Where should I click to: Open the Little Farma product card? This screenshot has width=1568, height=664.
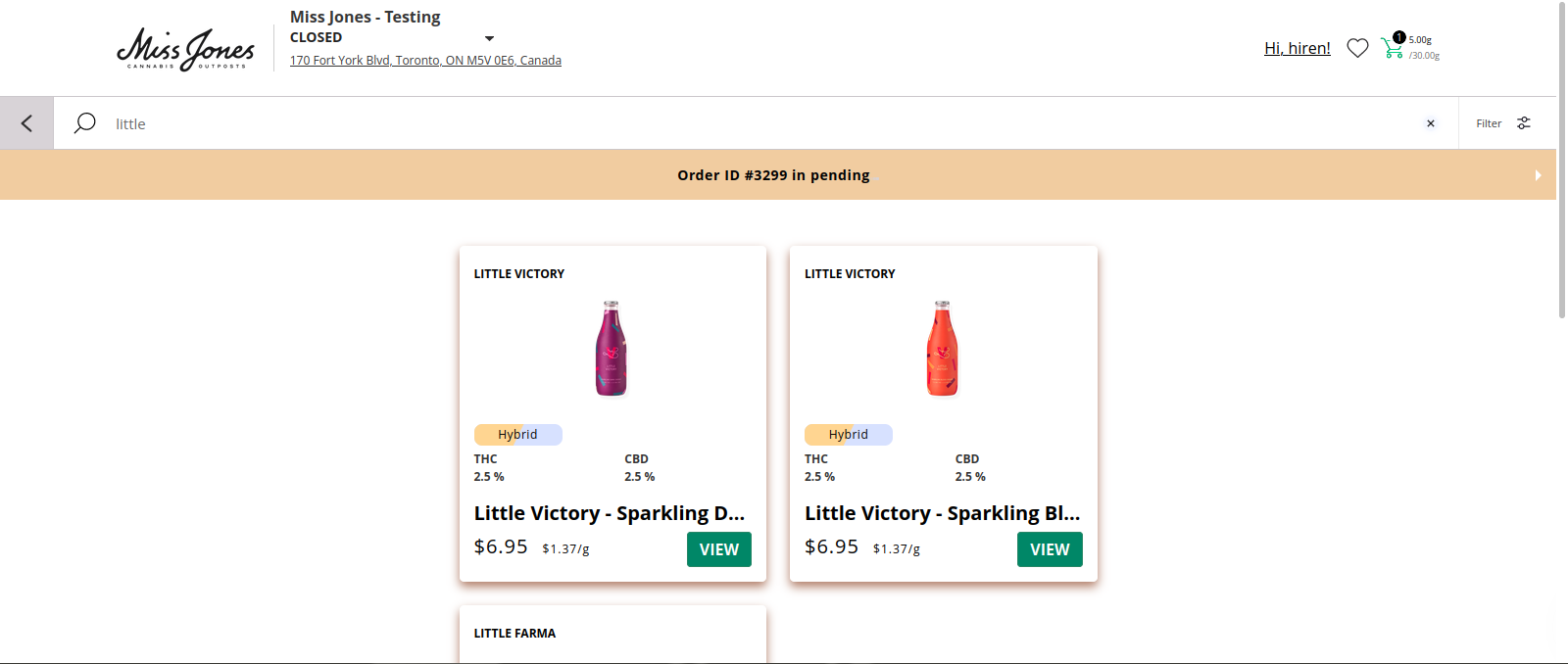pos(612,635)
